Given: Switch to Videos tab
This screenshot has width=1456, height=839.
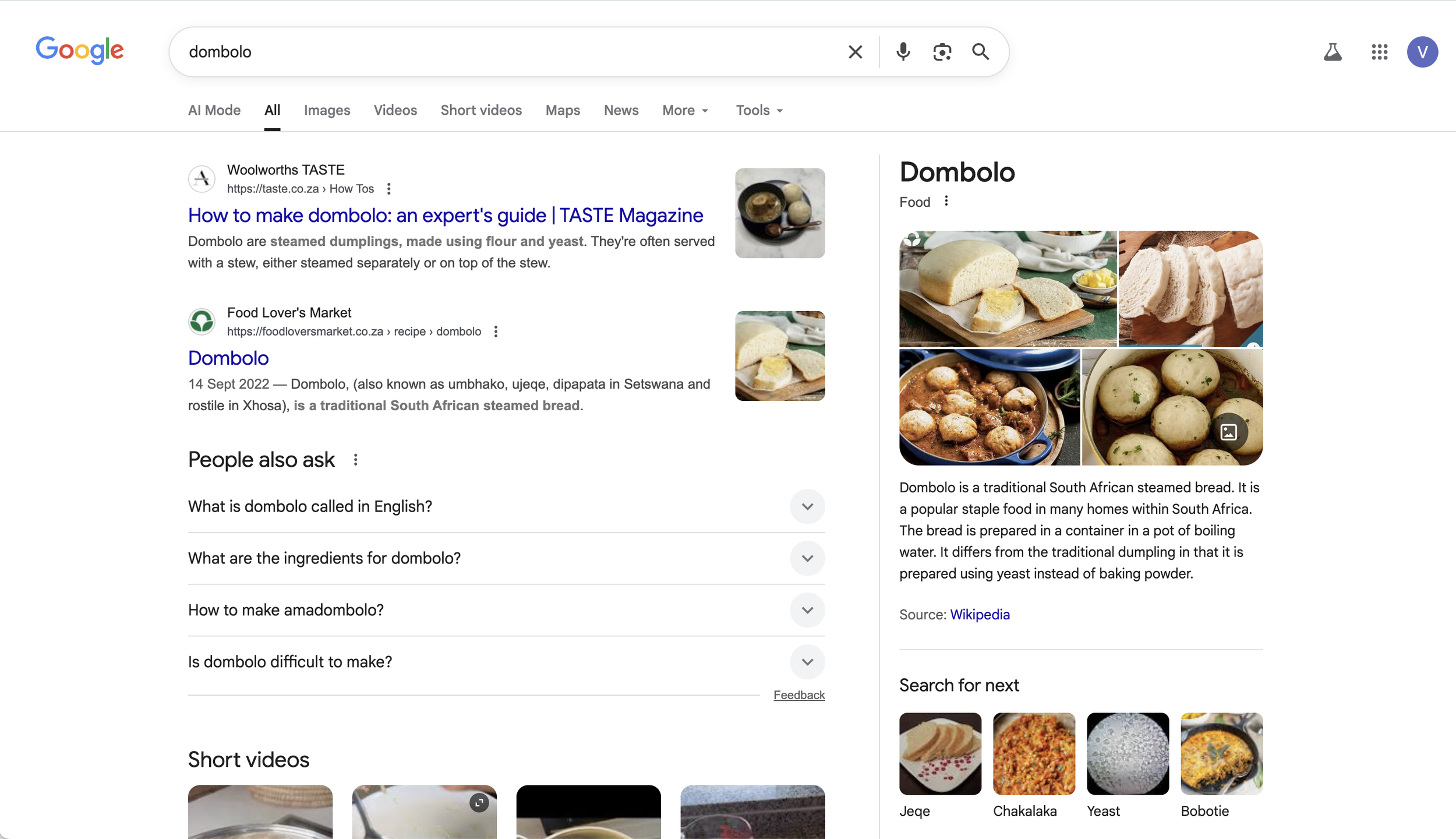Looking at the screenshot, I should click(395, 110).
